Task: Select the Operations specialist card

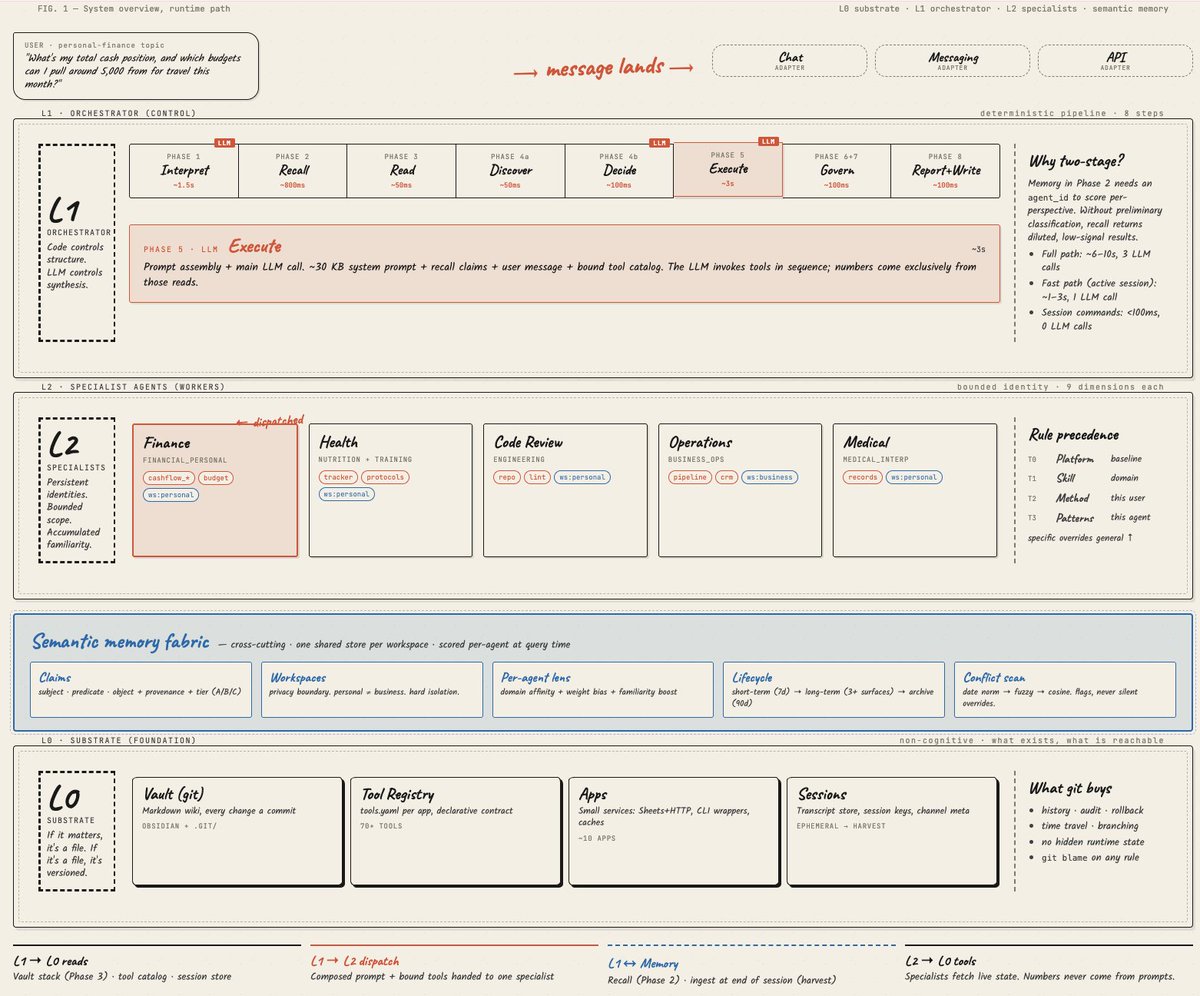Action: tap(740, 490)
